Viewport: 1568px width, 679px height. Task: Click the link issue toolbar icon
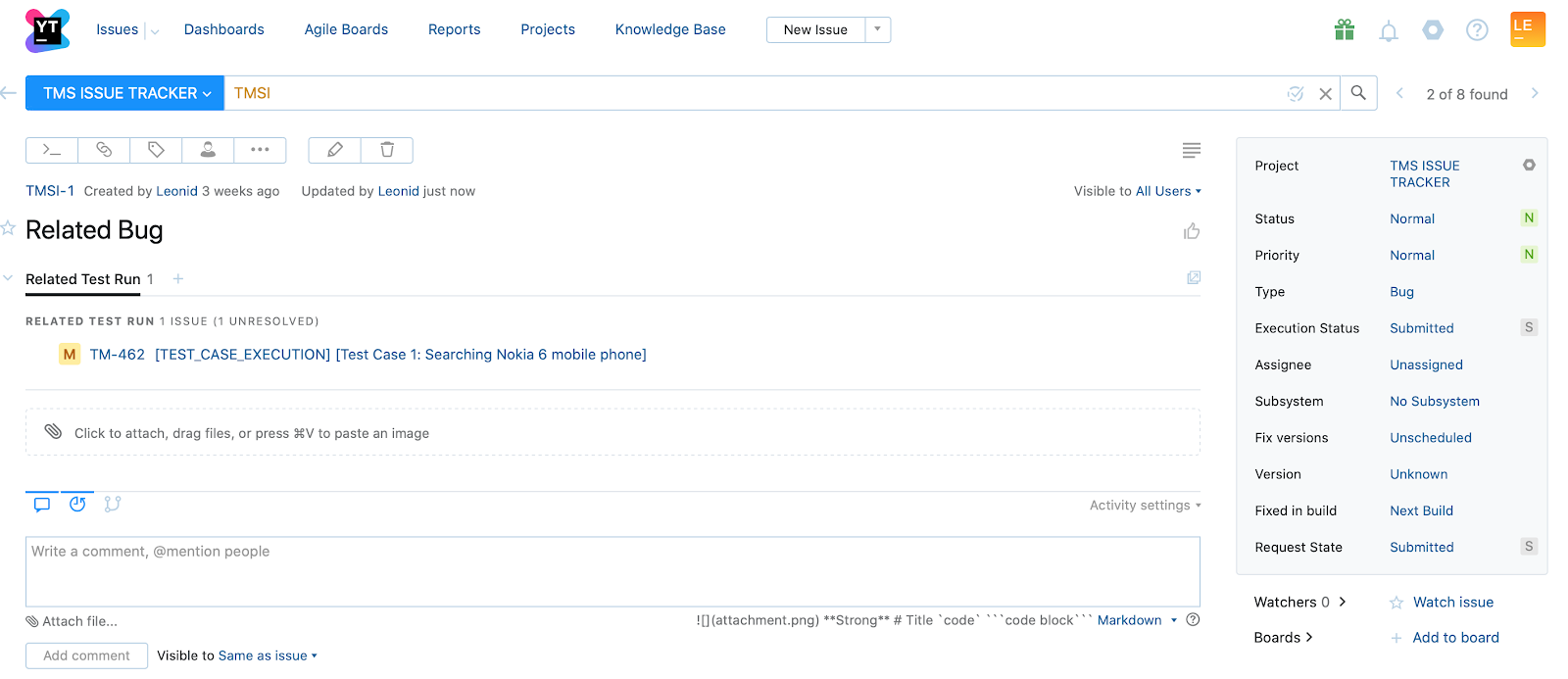point(104,150)
